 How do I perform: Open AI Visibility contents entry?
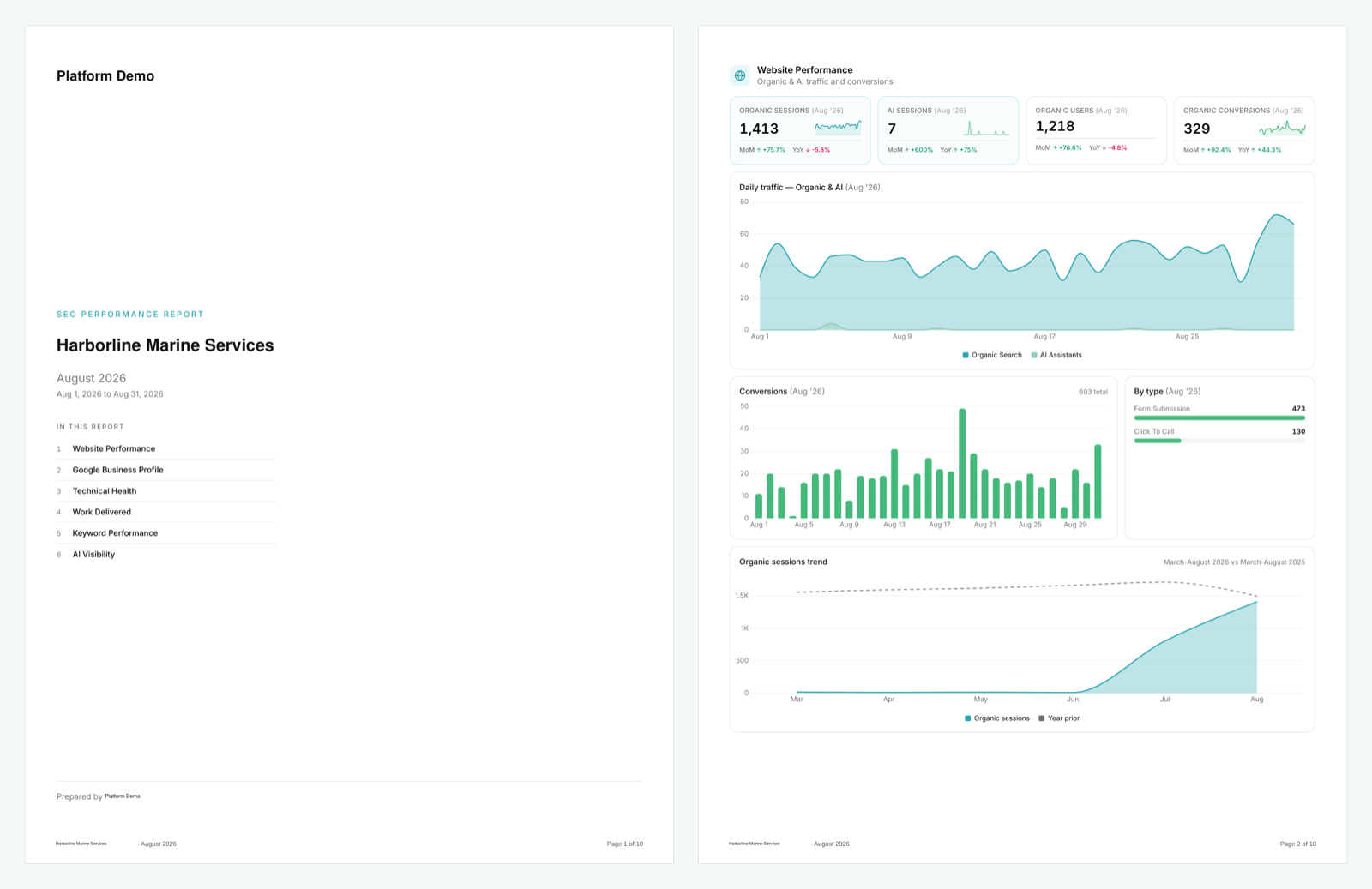click(x=165, y=555)
